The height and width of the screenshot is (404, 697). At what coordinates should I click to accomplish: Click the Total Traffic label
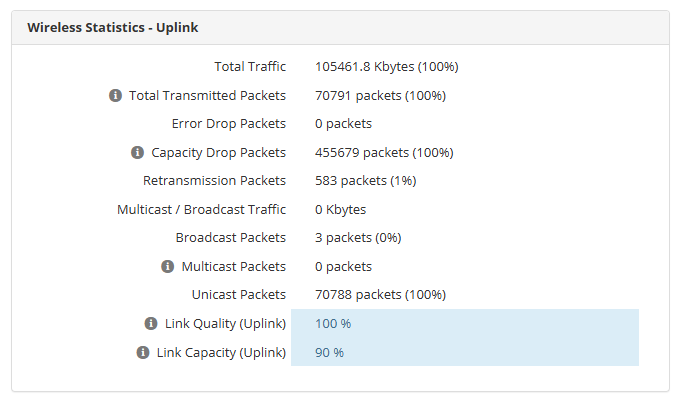coord(250,67)
